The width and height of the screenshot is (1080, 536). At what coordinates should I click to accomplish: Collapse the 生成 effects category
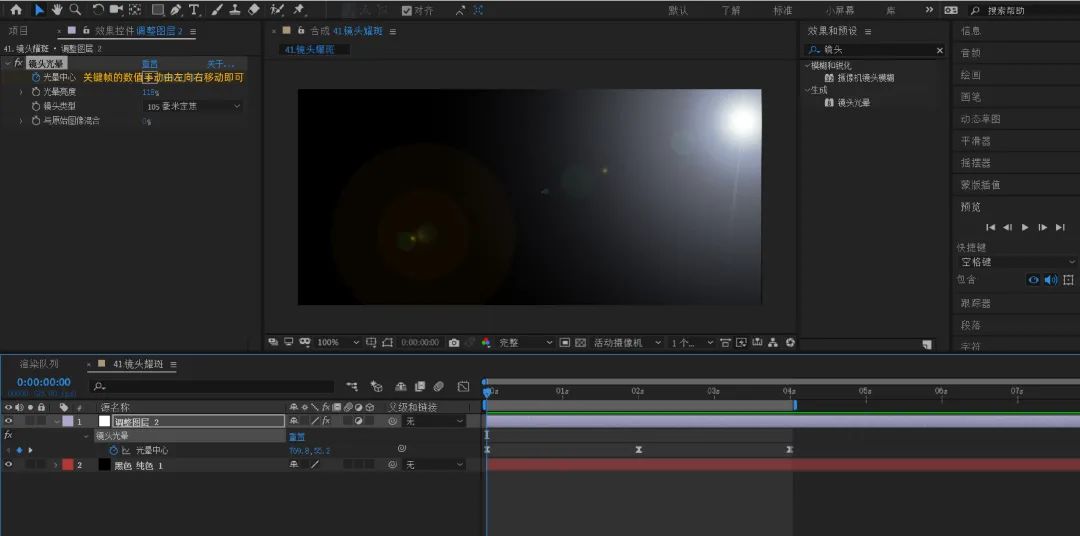pos(807,90)
